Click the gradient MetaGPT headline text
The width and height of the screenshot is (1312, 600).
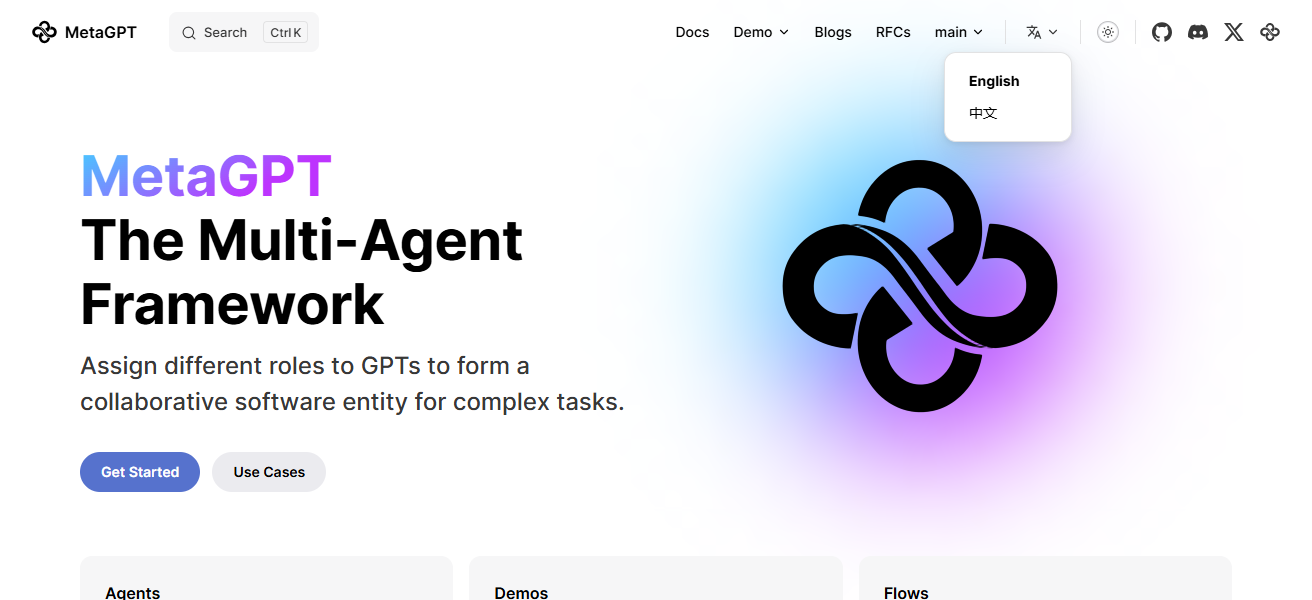coord(206,176)
